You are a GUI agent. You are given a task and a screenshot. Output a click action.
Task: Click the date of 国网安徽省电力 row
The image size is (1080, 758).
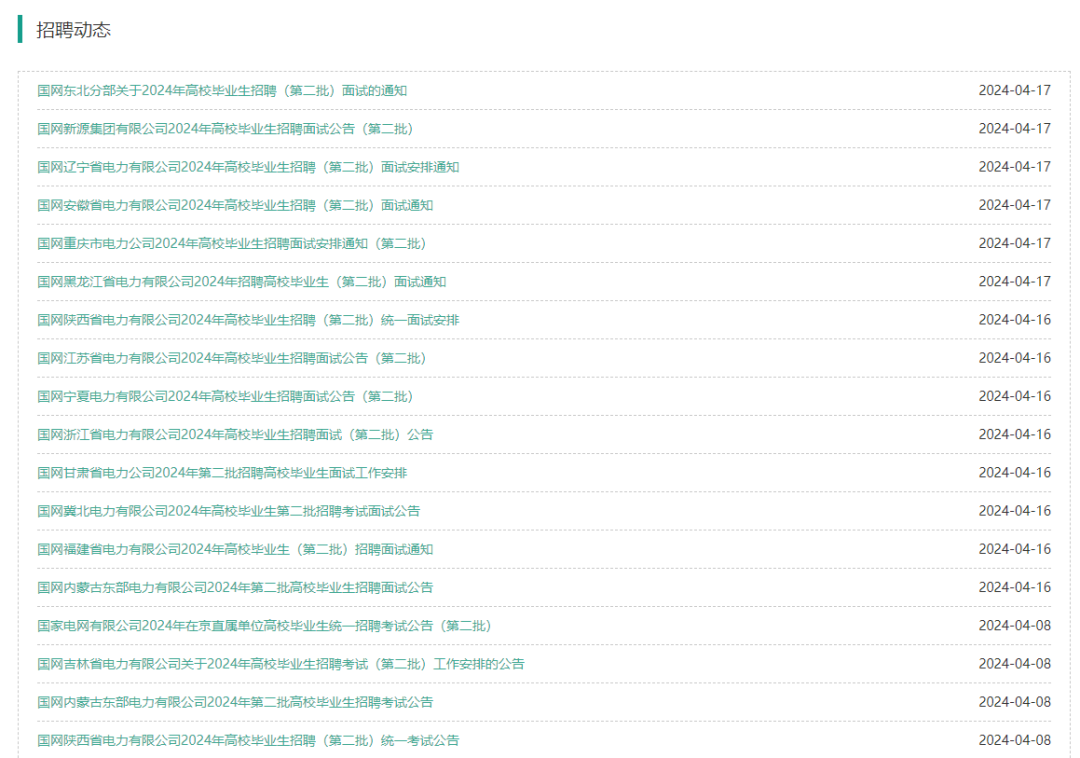[x=1015, y=205]
